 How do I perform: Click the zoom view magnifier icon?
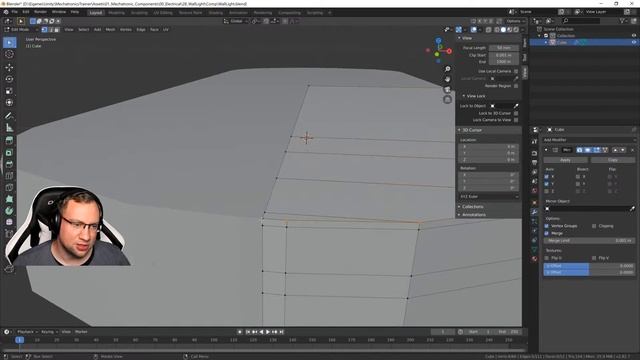click(447, 69)
